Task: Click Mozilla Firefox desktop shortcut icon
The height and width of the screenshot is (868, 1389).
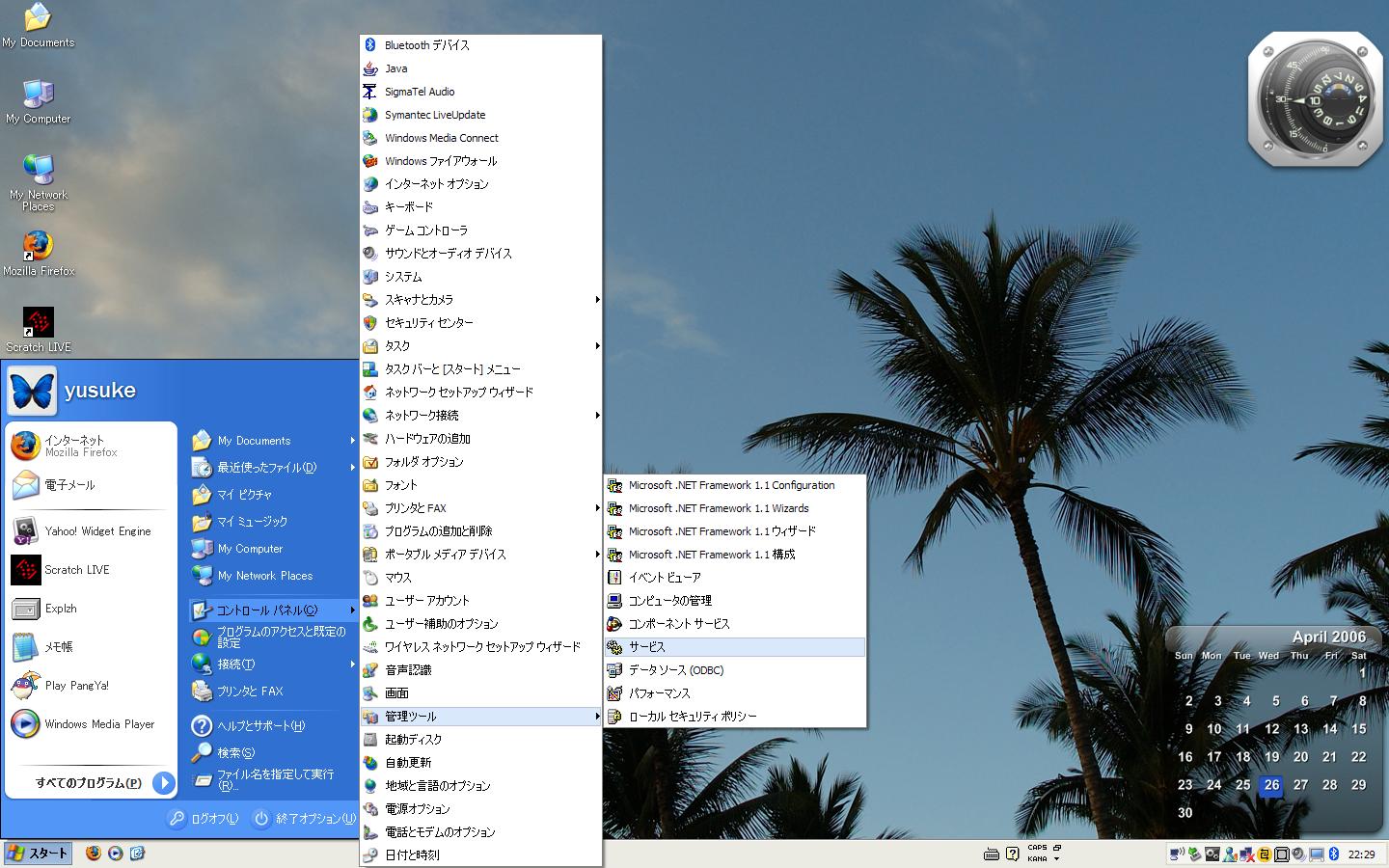Action: (38, 246)
